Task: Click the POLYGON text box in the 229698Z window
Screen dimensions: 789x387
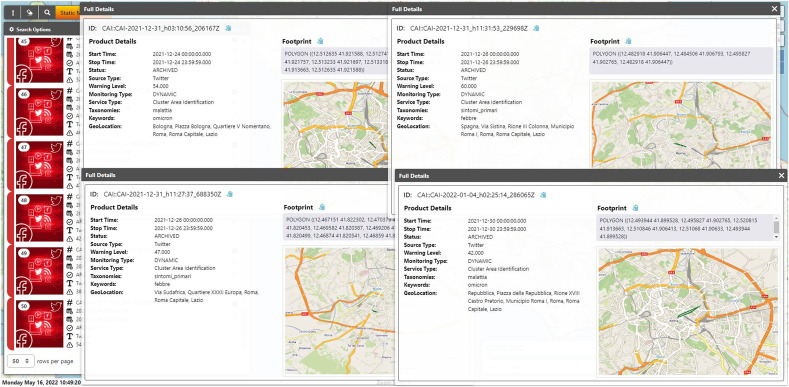Action: click(x=681, y=61)
